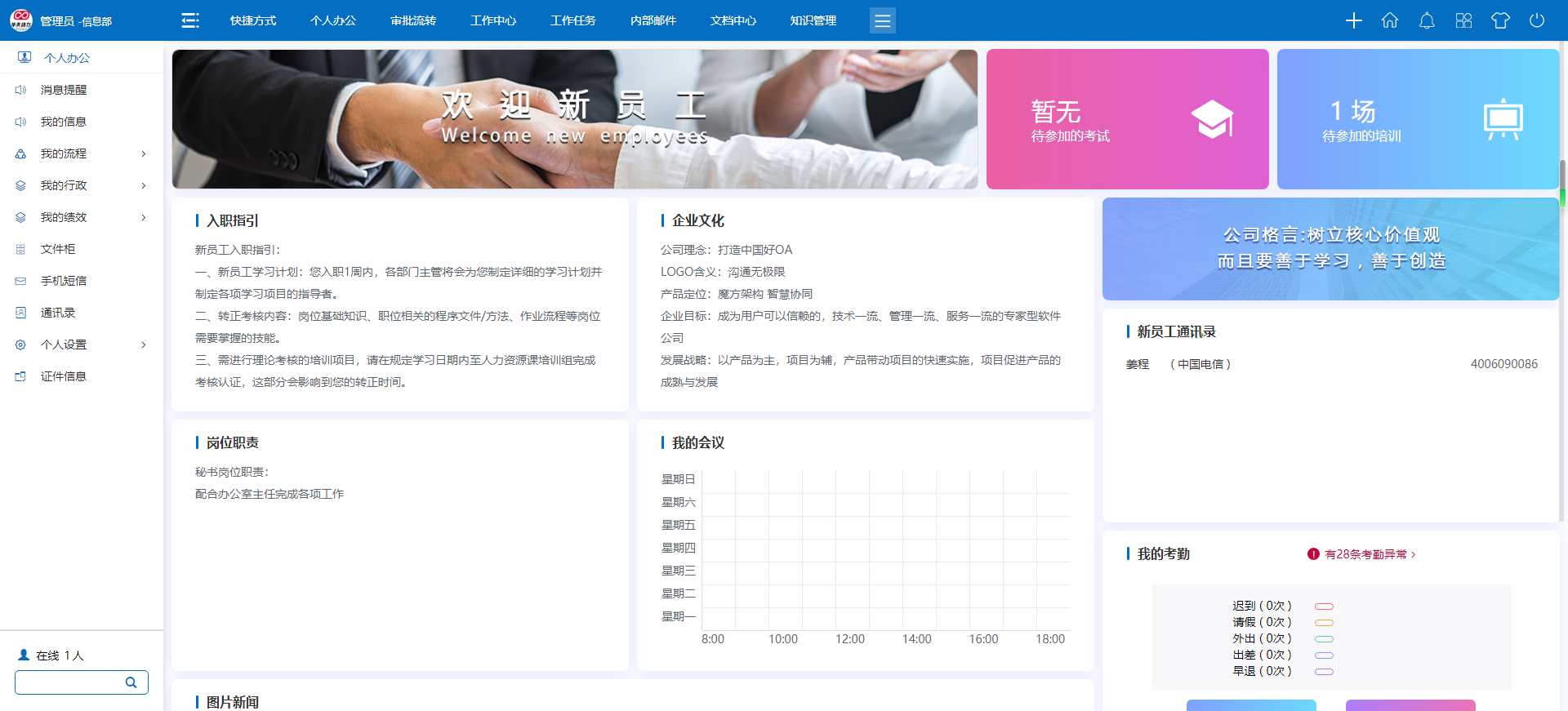Screen dimensions: 1568x711
Task: Open the 有28条考勤异常 link
Action: click(1365, 554)
